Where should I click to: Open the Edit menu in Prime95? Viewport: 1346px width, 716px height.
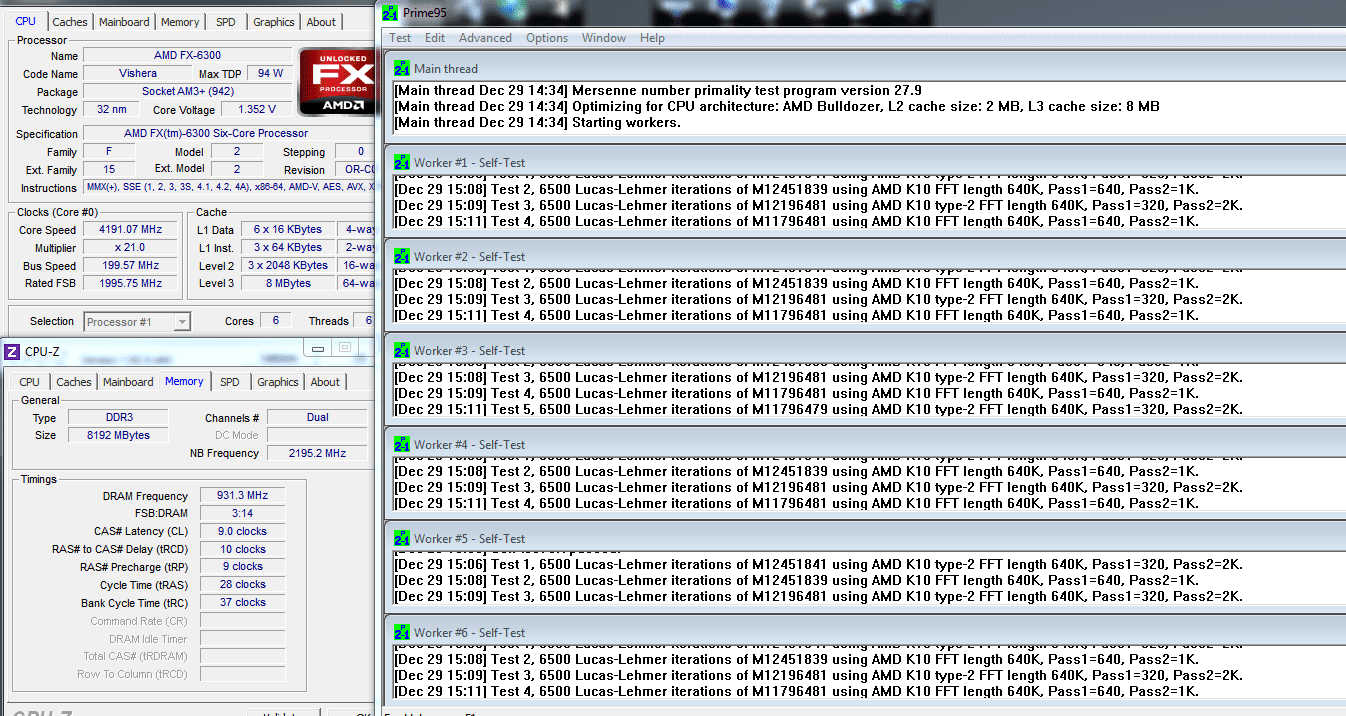click(x=435, y=38)
